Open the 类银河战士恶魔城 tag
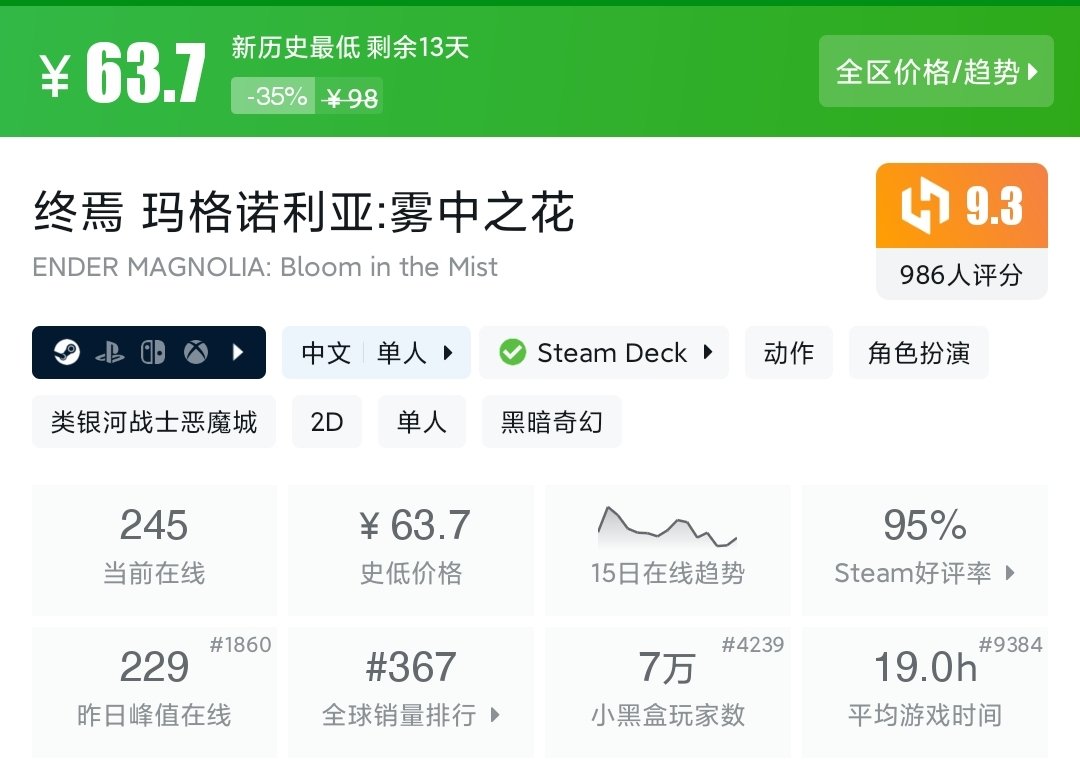 [154, 422]
